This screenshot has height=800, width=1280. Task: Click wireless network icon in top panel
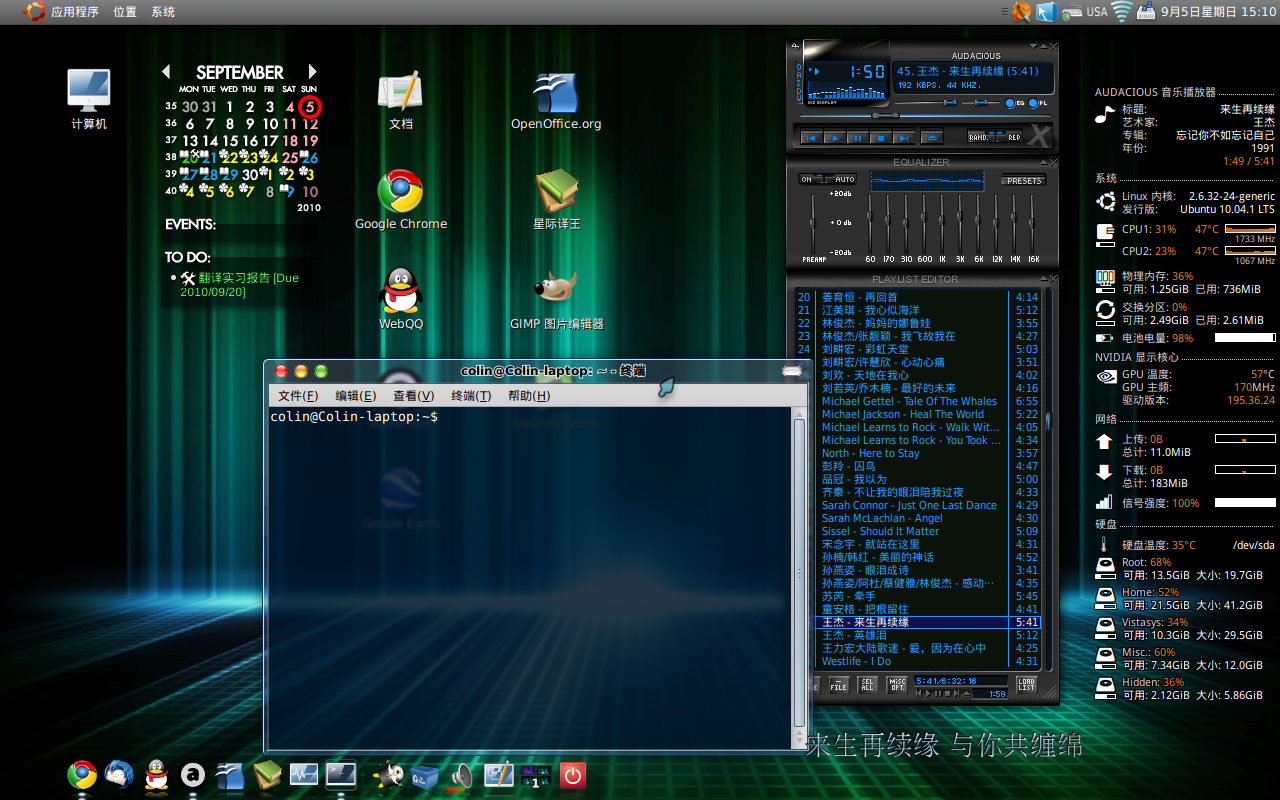1123,12
